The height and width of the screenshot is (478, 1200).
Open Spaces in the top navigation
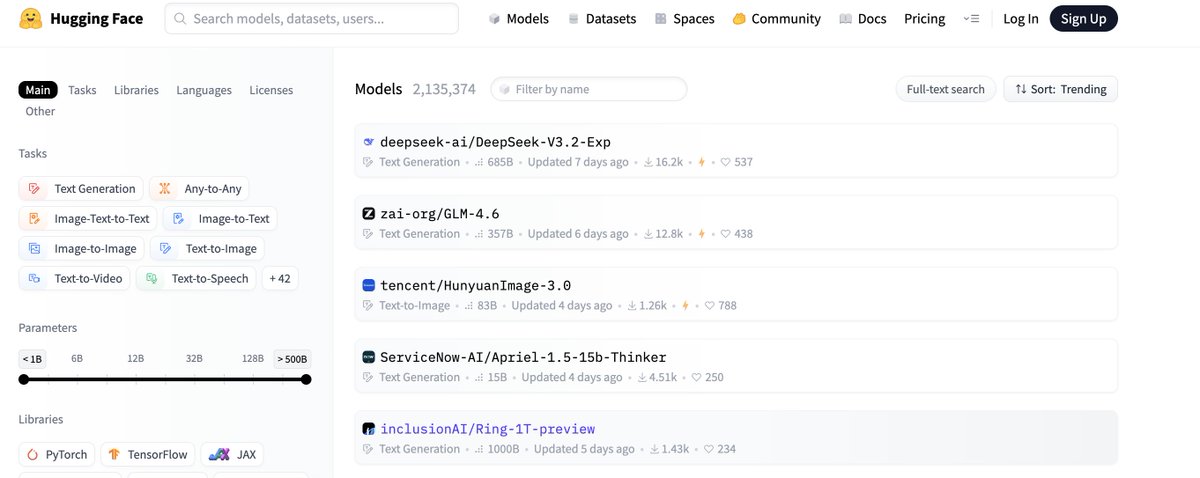(x=685, y=19)
